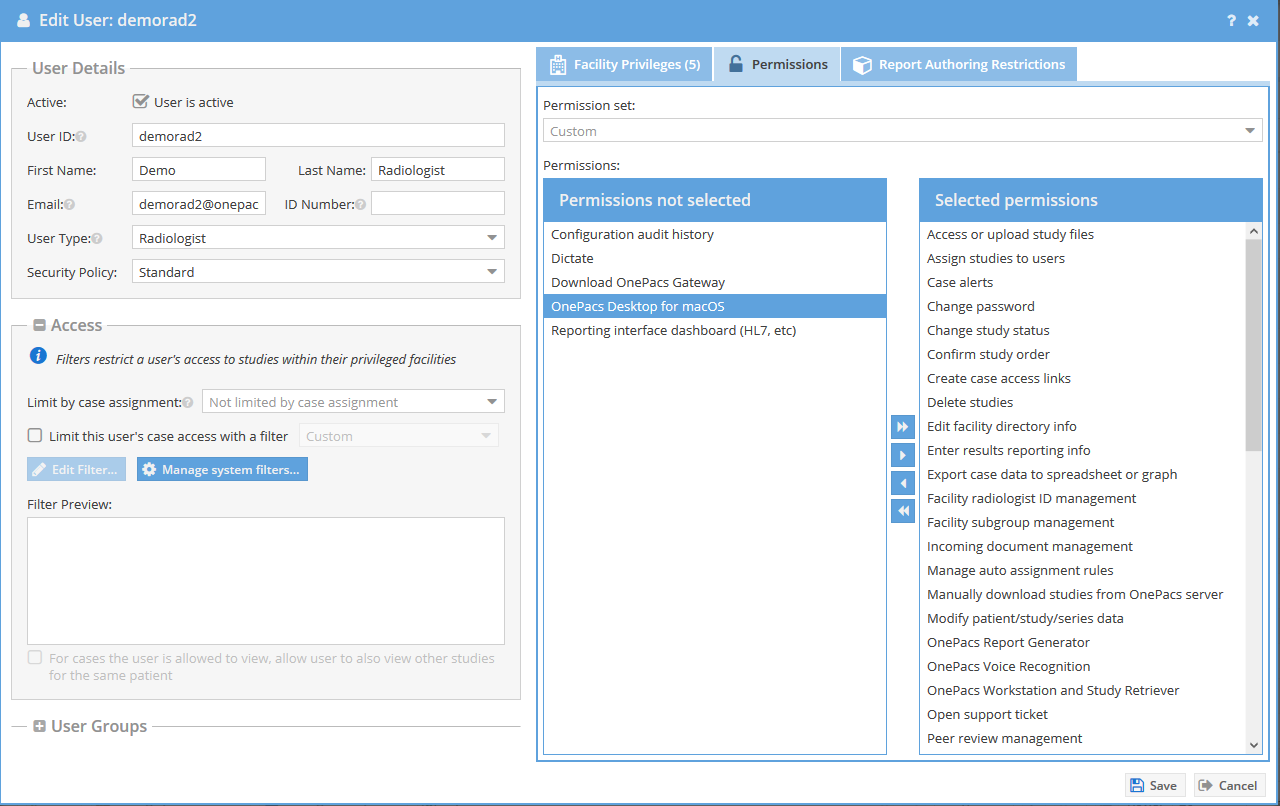Open the Permission set dropdown
The width and height of the screenshot is (1280, 806).
pyautogui.click(x=903, y=131)
